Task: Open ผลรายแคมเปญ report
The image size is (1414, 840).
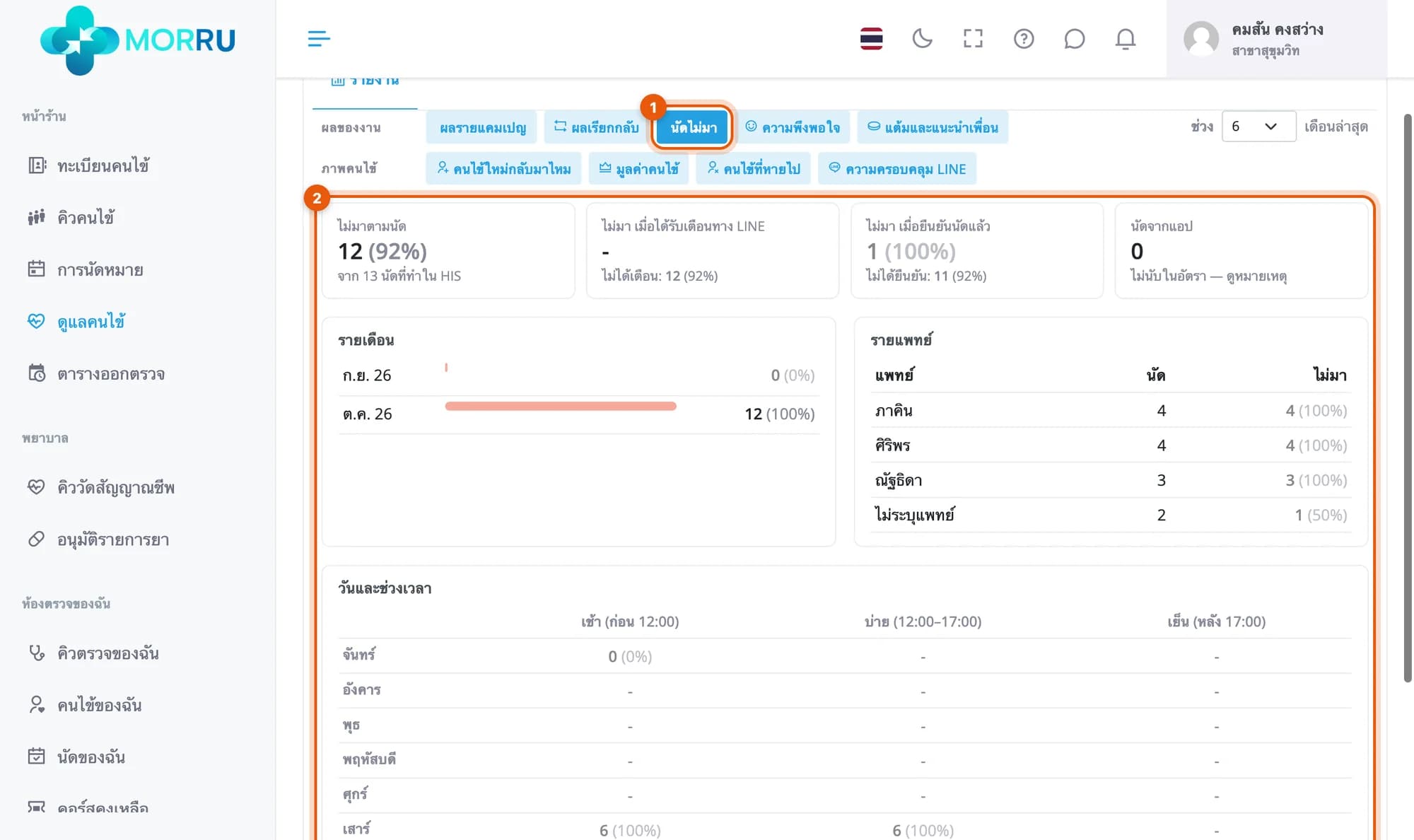Action: (x=482, y=127)
